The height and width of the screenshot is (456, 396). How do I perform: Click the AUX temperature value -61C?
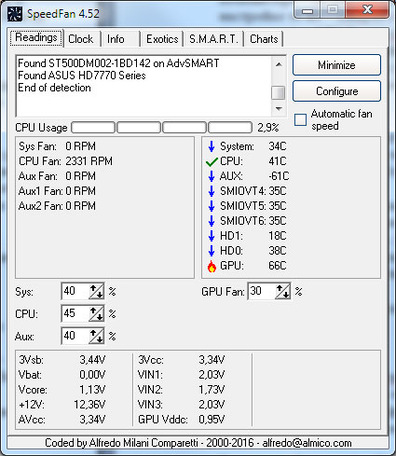(279, 176)
